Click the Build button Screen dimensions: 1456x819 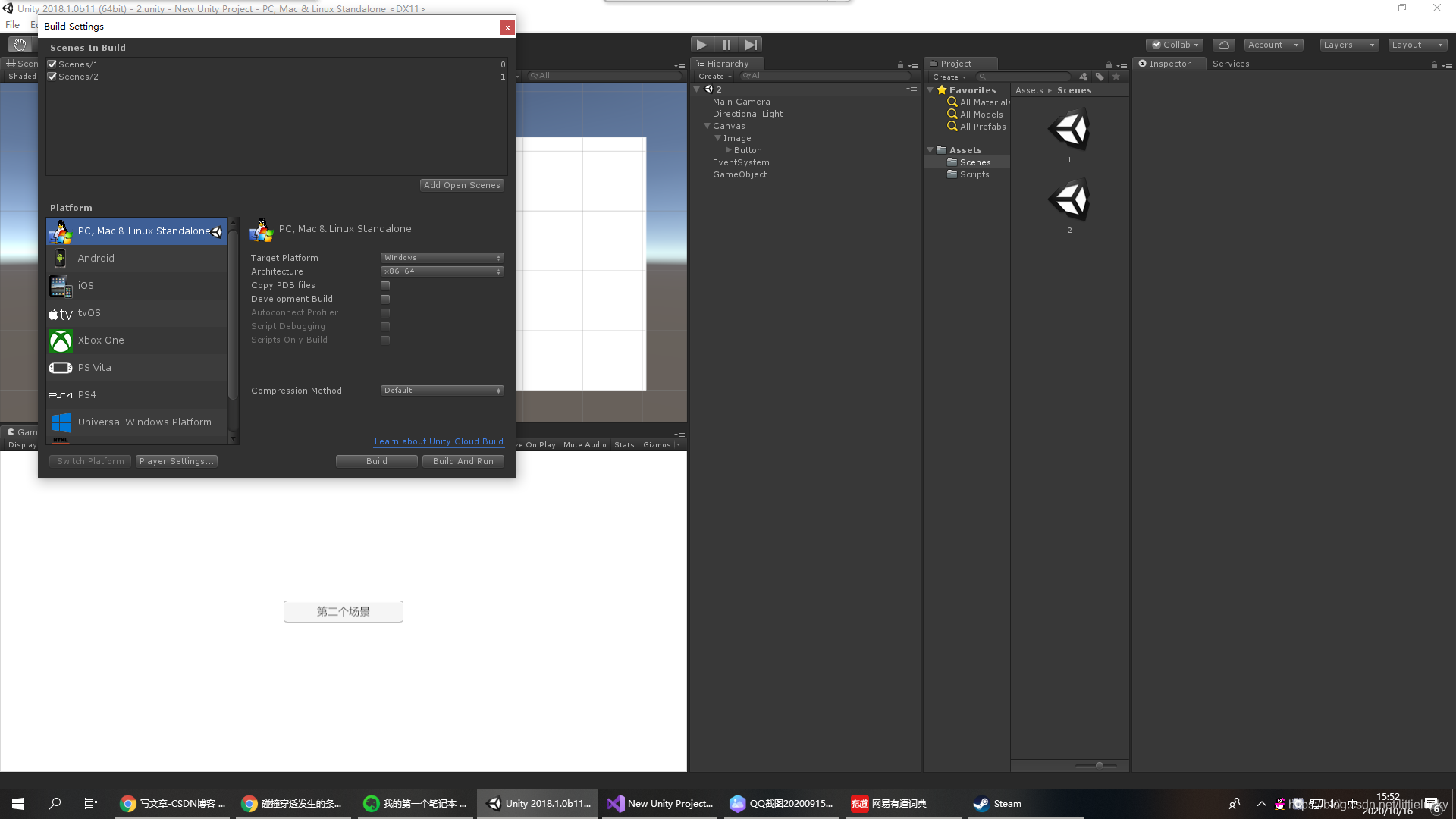(377, 461)
